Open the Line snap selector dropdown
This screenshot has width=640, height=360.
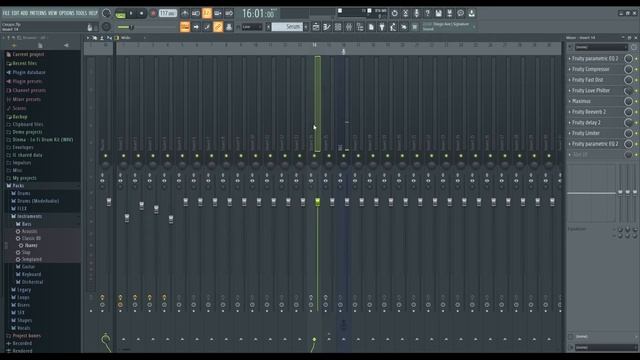pyautogui.click(x=252, y=27)
